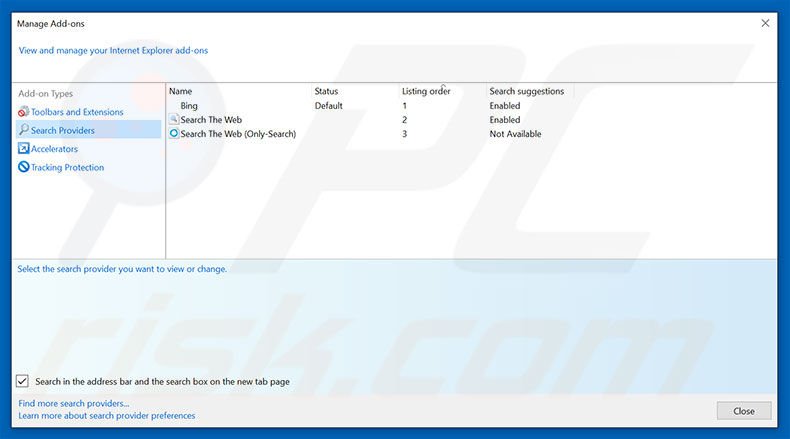This screenshot has width=790, height=439.
Task: Select the Search The Web provider row
Action: pyautogui.click(x=370, y=119)
